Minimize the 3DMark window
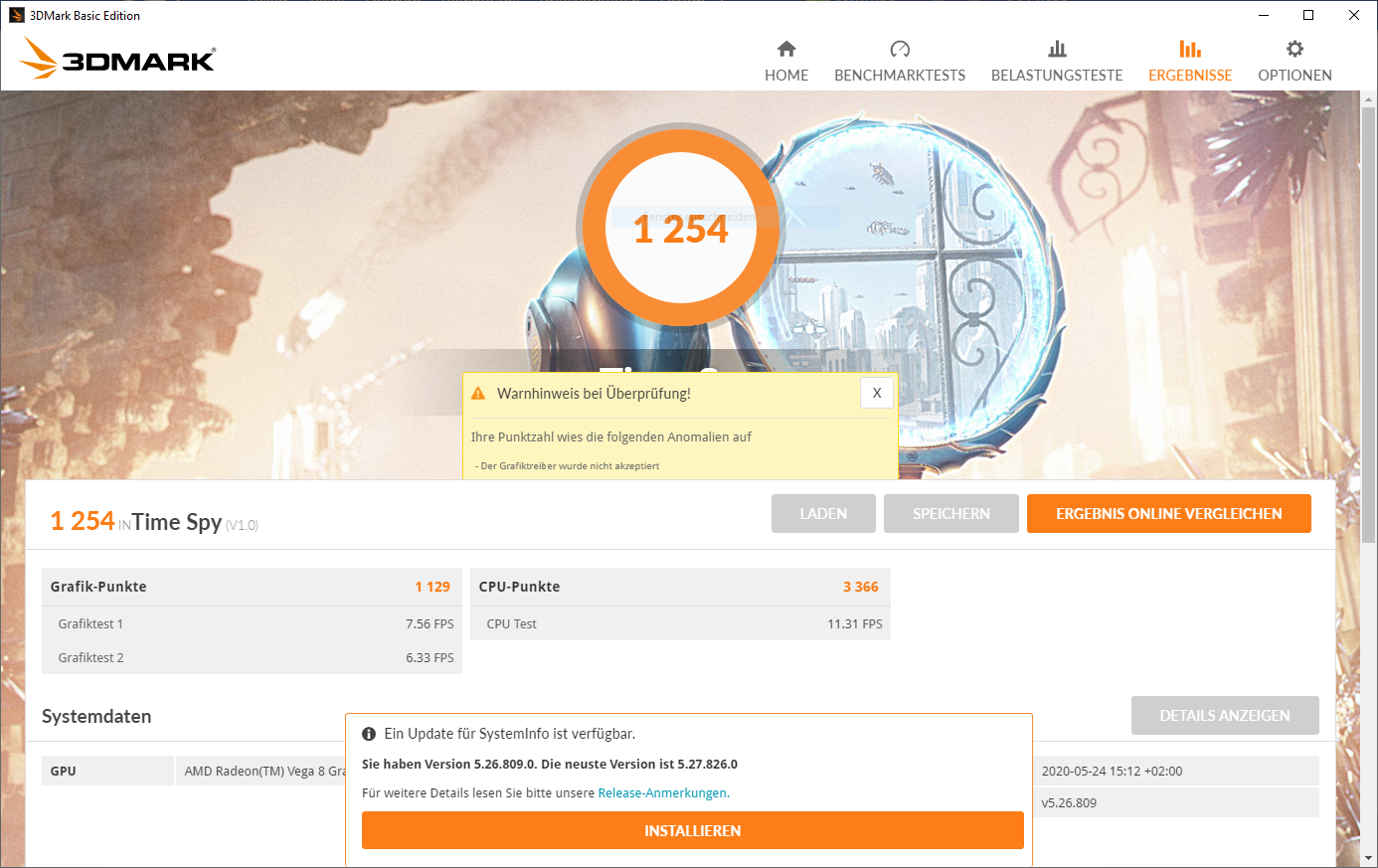The height and width of the screenshot is (868, 1378). click(x=1263, y=15)
